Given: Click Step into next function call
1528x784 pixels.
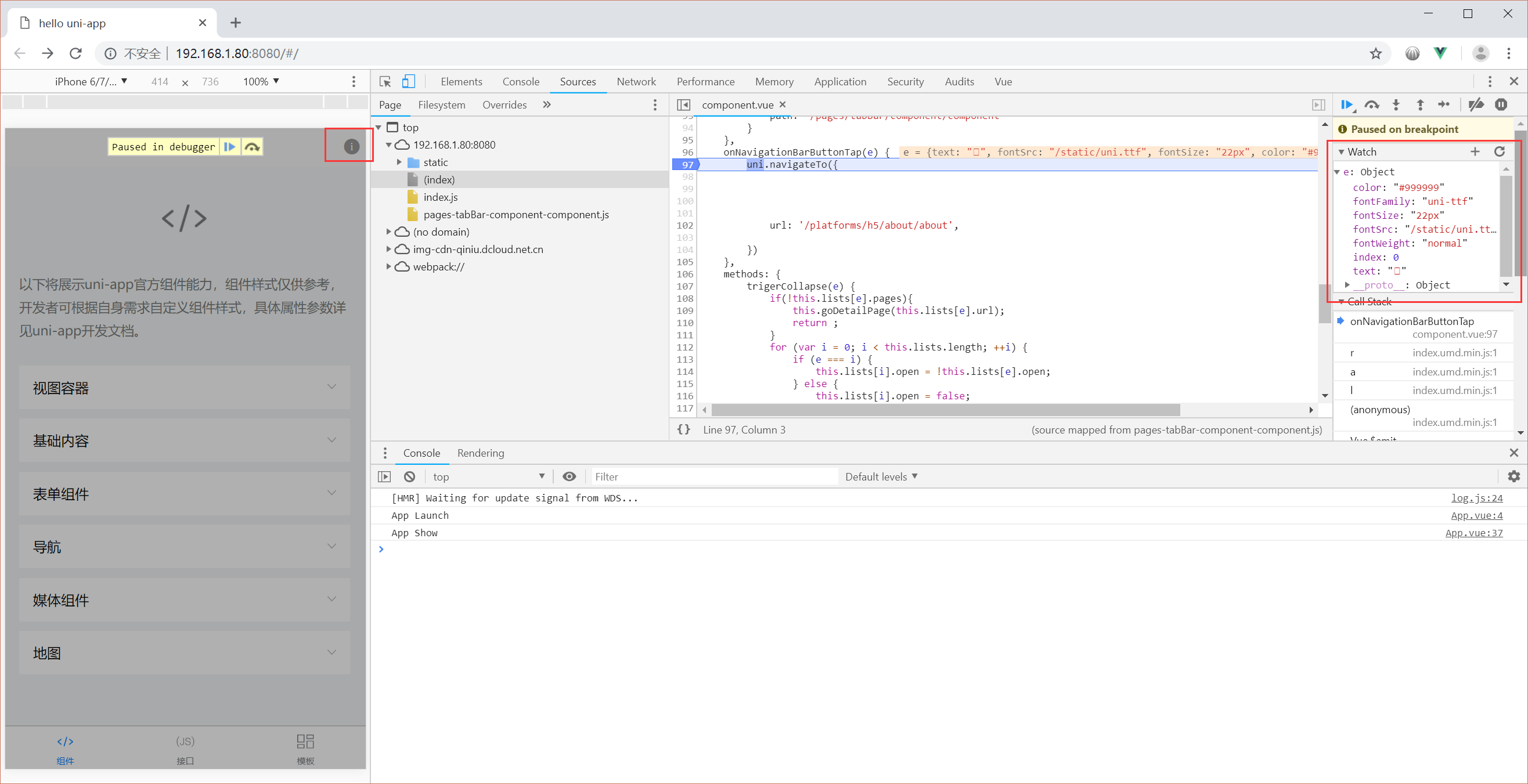Looking at the screenshot, I should (1396, 105).
